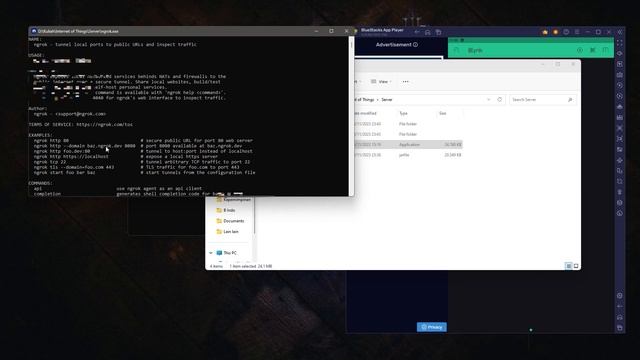Click the 'ngrok http 80' example line
Screen dimensions: 640x360
[51, 140]
